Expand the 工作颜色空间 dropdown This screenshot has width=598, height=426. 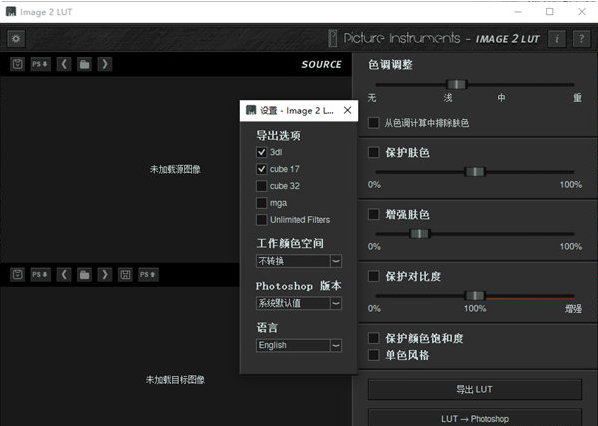(x=299, y=261)
